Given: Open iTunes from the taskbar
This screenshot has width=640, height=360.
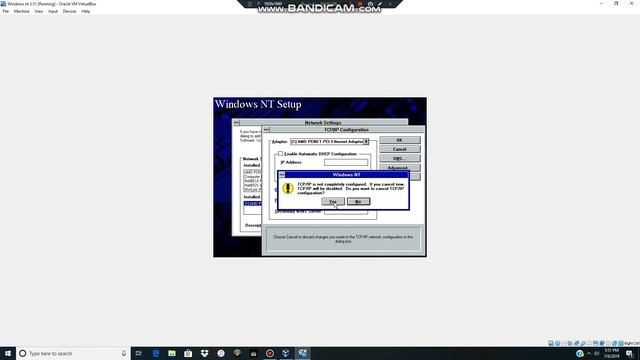Looking at the screenshot, I should coord(221,353).
